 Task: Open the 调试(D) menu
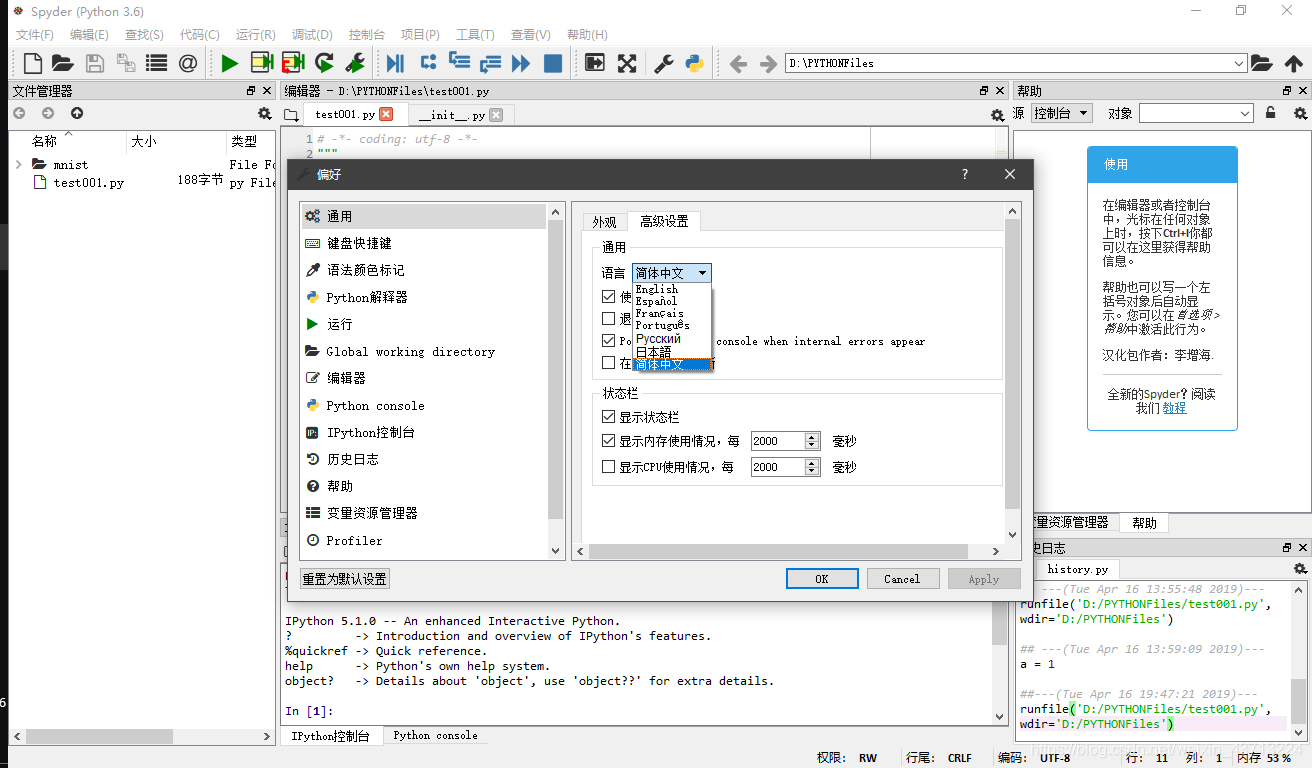click(312, 34)
